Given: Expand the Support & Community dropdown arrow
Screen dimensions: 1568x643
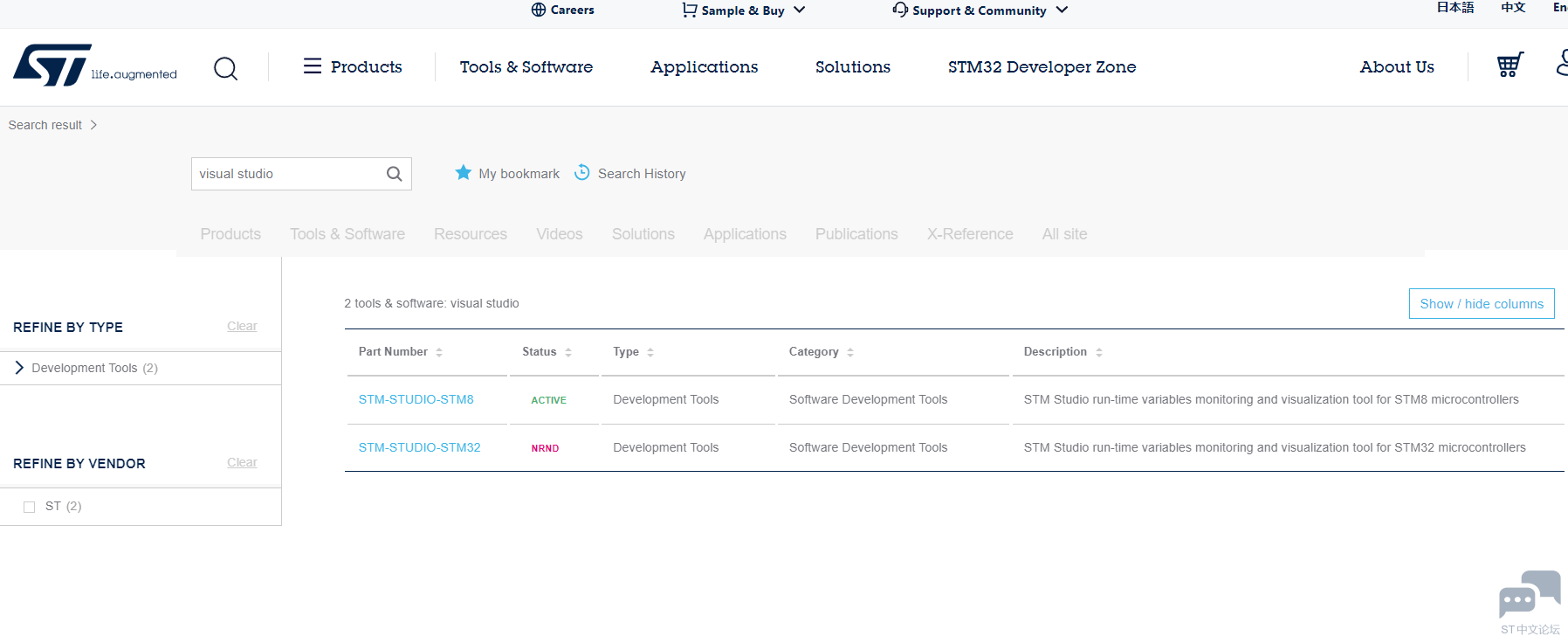Looking at the screenshot, I should click(1062, 10).
